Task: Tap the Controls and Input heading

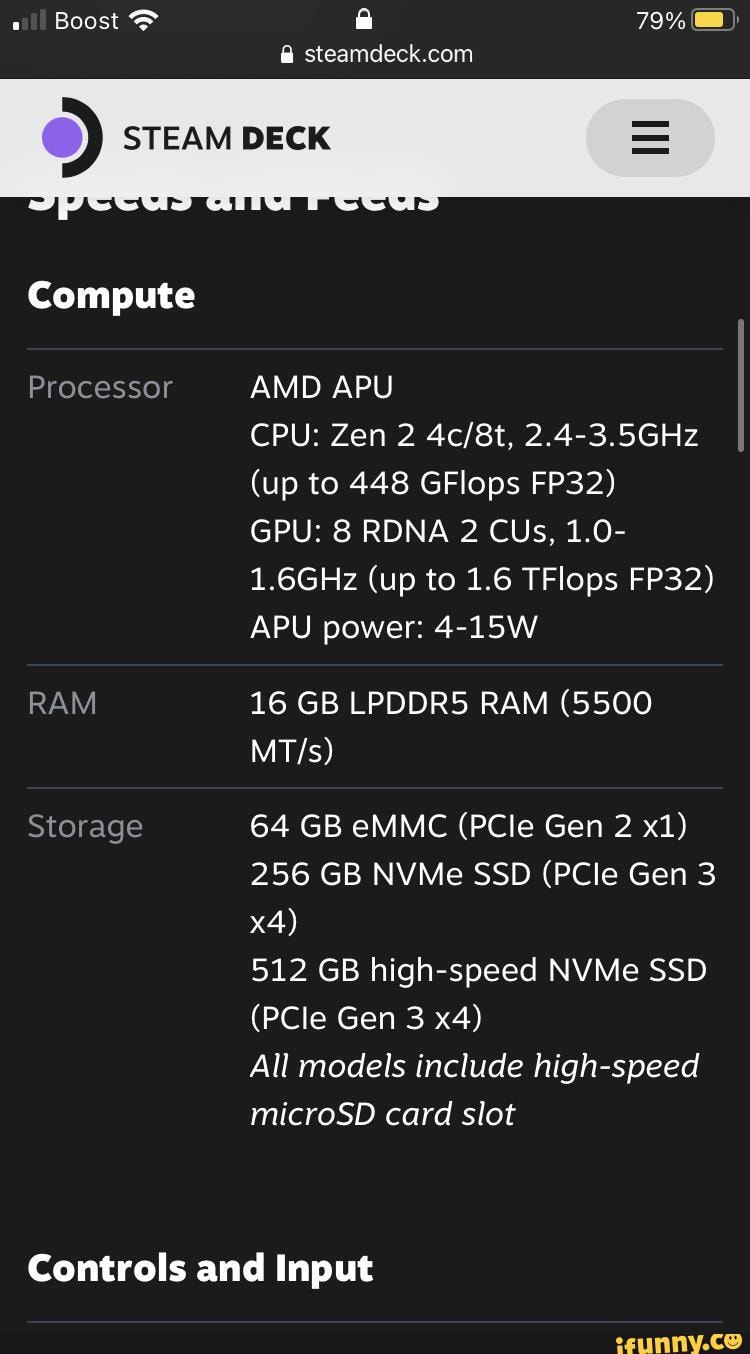Action: click(x=200, y=1267)
